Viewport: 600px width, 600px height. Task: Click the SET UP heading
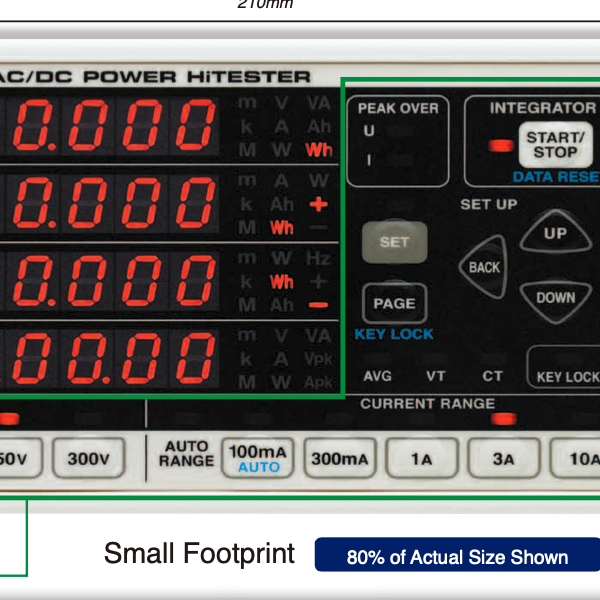click(489, 204)
